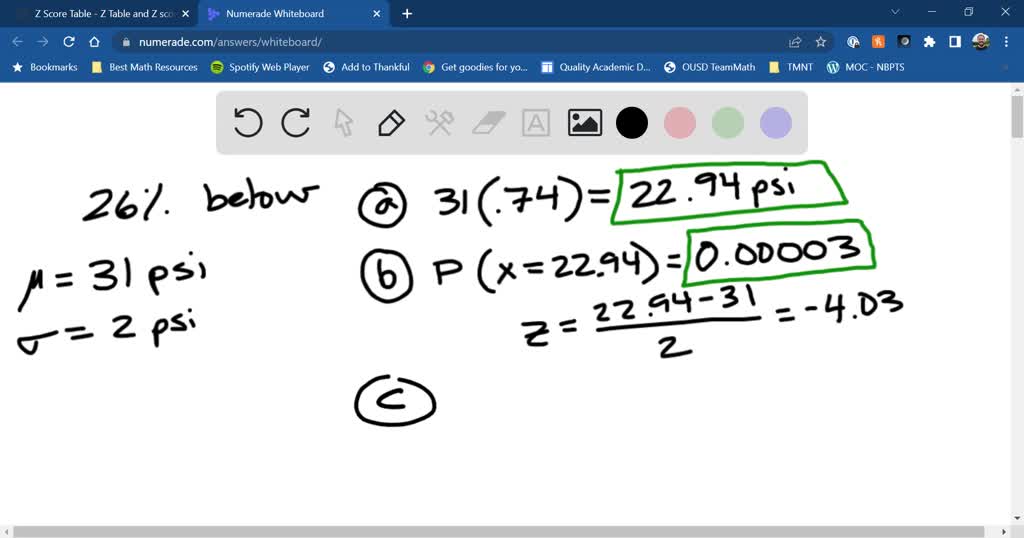Open a new browser tab
The height and width of the screenshot is (538, 1024).
(407, 14)
